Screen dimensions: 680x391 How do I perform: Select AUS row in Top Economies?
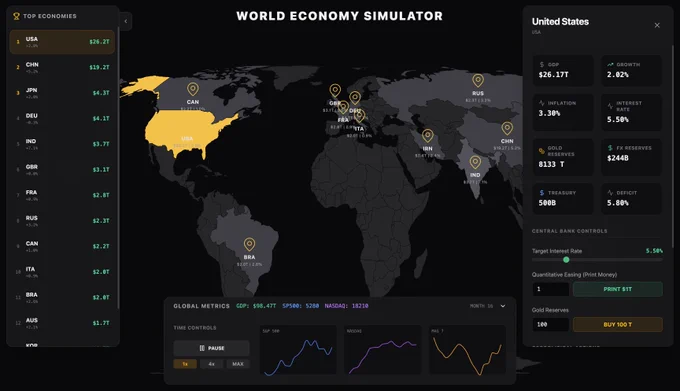pos(62,323)
